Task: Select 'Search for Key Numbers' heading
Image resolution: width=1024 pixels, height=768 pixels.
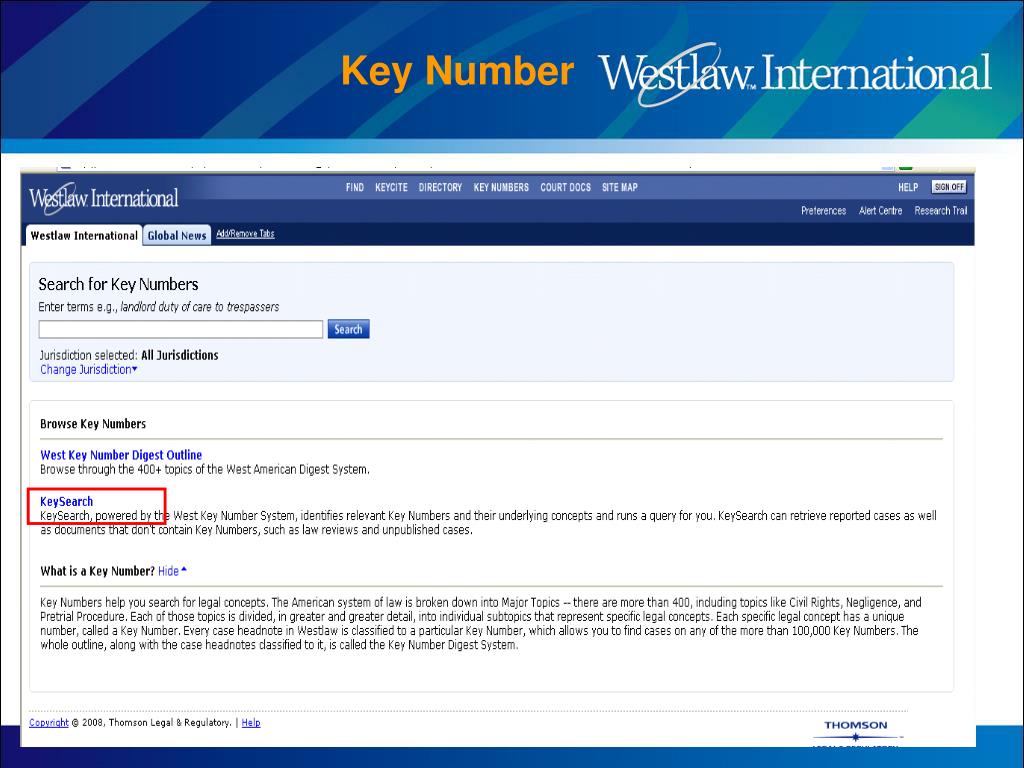Action: pyautogui.click(x=118, y=285)
